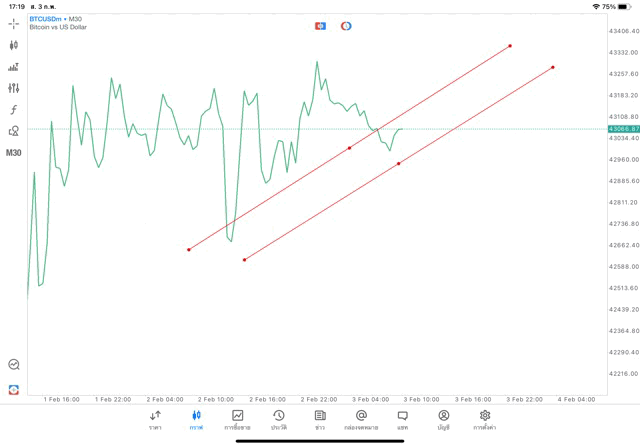Open the บัญชี account tab
This screenshot has width=640, height=447.
[x=443, y=419]
